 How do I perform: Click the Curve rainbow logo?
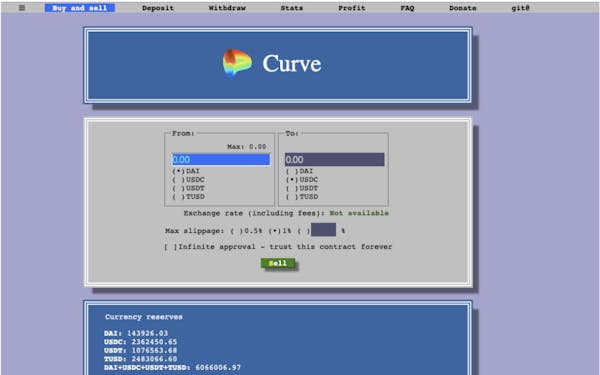pos(237,63)
